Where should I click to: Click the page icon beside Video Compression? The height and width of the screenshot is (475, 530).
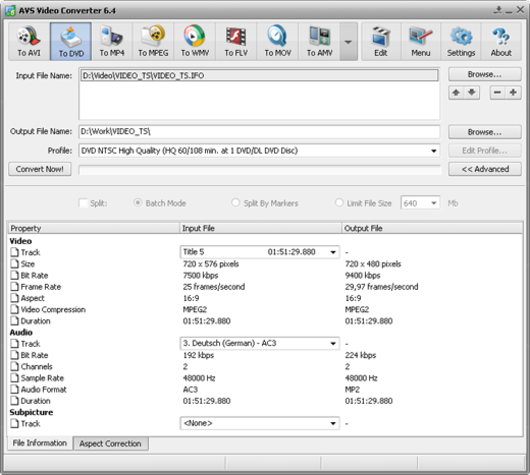14,309
